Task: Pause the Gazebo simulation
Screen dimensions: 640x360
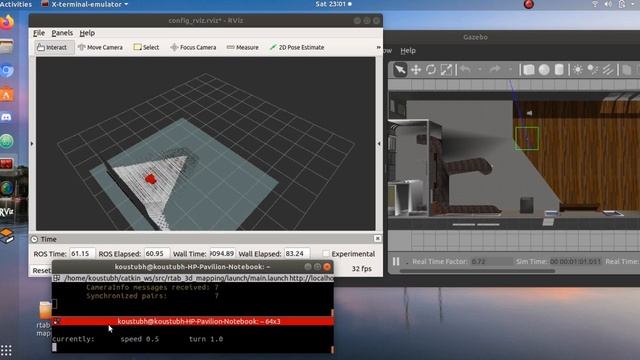Action: pyautogui.click(x=396, y=261)
